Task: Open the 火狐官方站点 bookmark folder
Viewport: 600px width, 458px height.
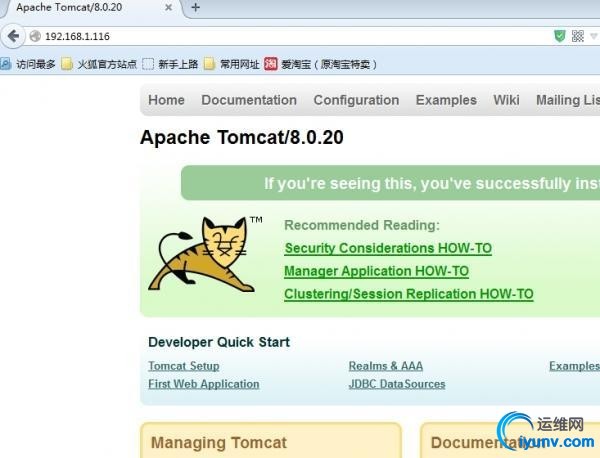Action: pos(99,64)
